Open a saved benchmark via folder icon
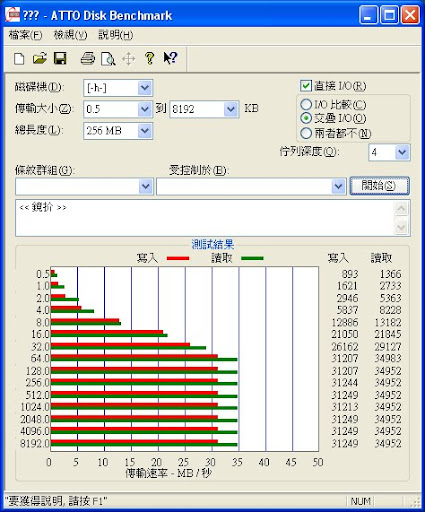This screenshot has width=425, height=512. pos(40,59)
